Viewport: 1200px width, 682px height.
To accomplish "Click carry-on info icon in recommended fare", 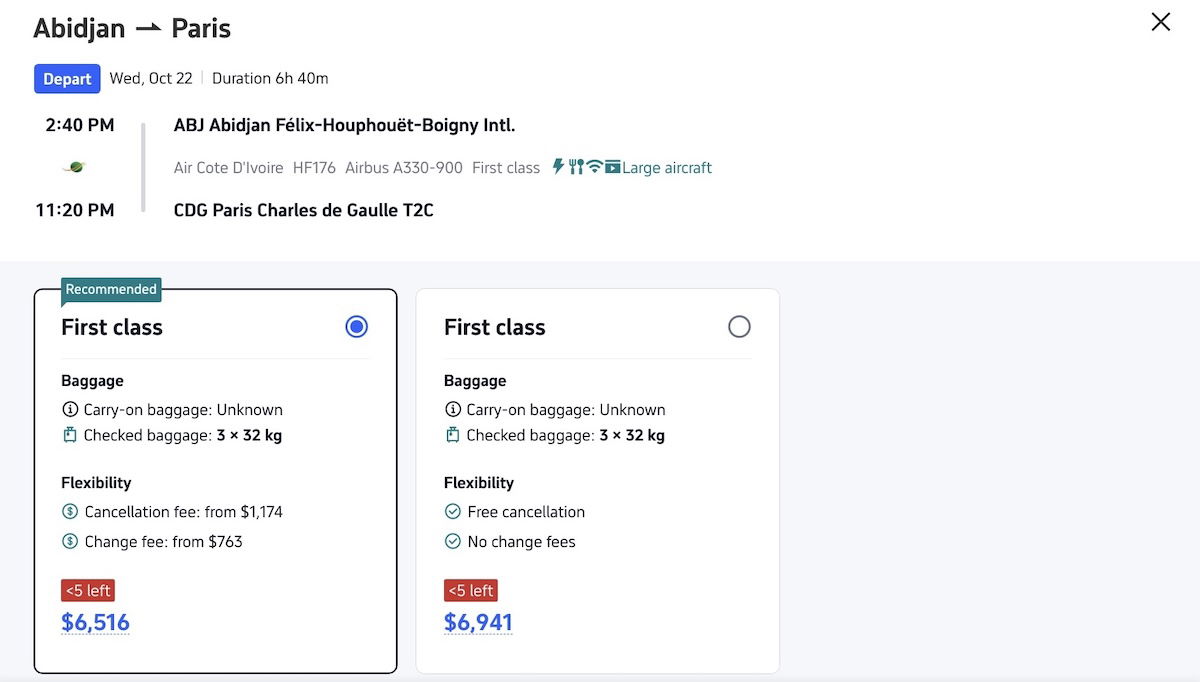I will [70, 409].
